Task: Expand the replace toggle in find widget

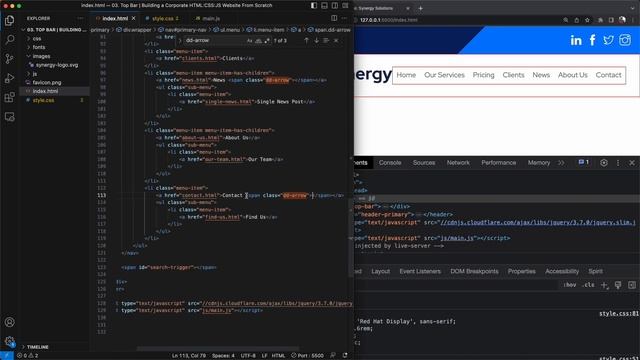Action: (180, 40)
